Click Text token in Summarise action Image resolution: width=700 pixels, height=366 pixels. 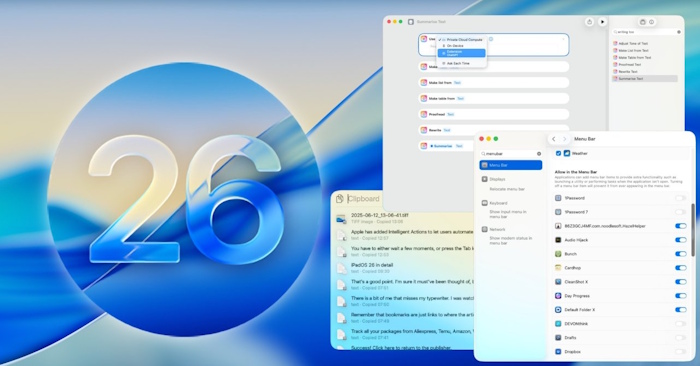coord(459,146)
